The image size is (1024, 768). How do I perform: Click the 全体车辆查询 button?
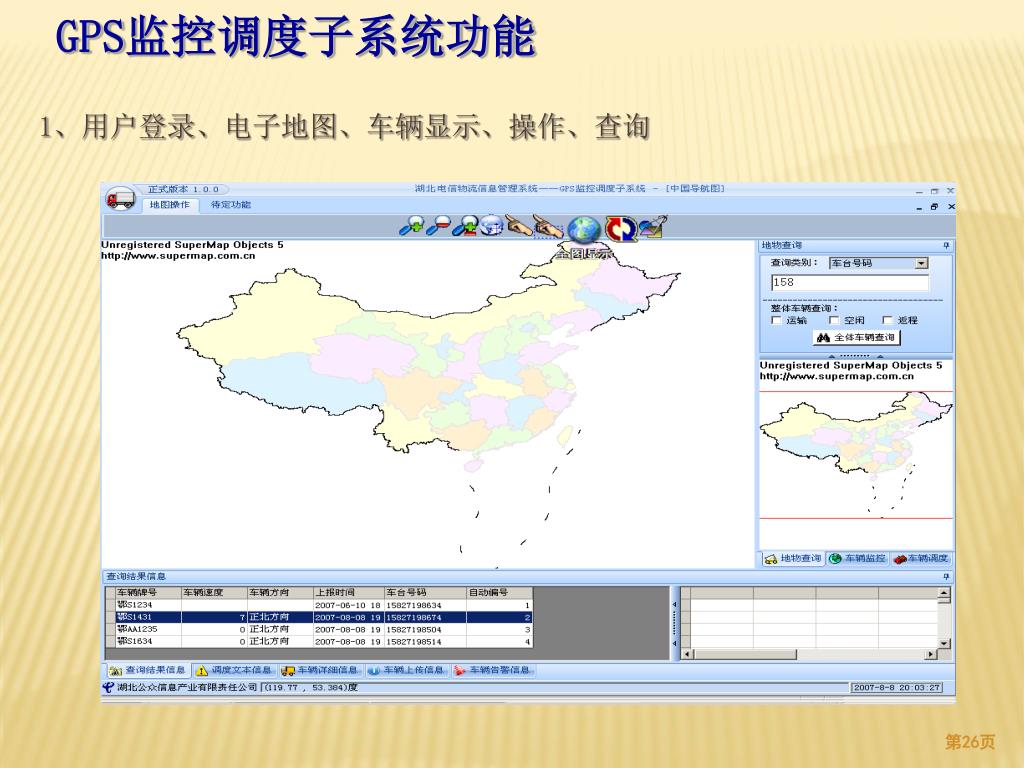[857, 338]
